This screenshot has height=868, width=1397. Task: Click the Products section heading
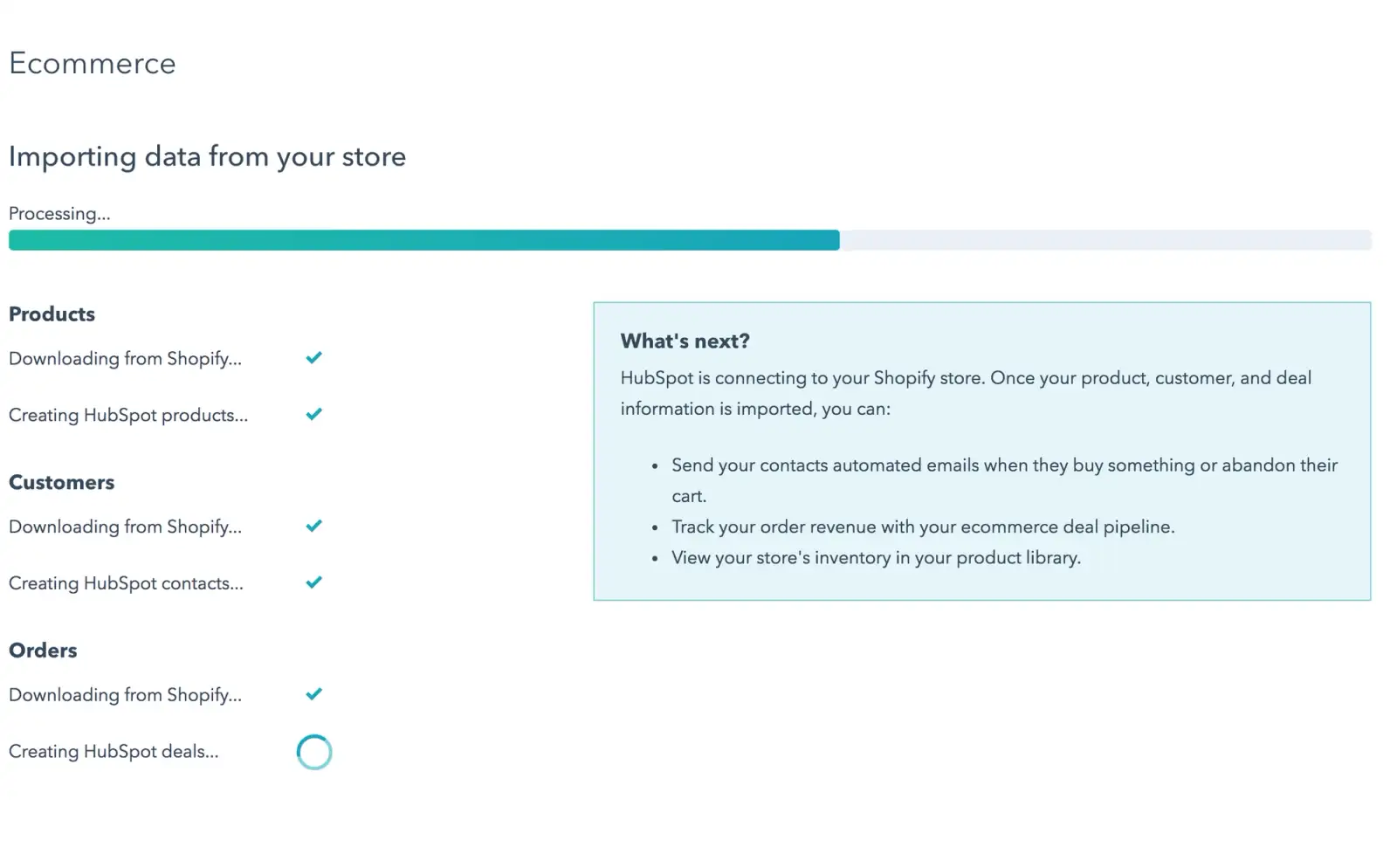(52, 314)
